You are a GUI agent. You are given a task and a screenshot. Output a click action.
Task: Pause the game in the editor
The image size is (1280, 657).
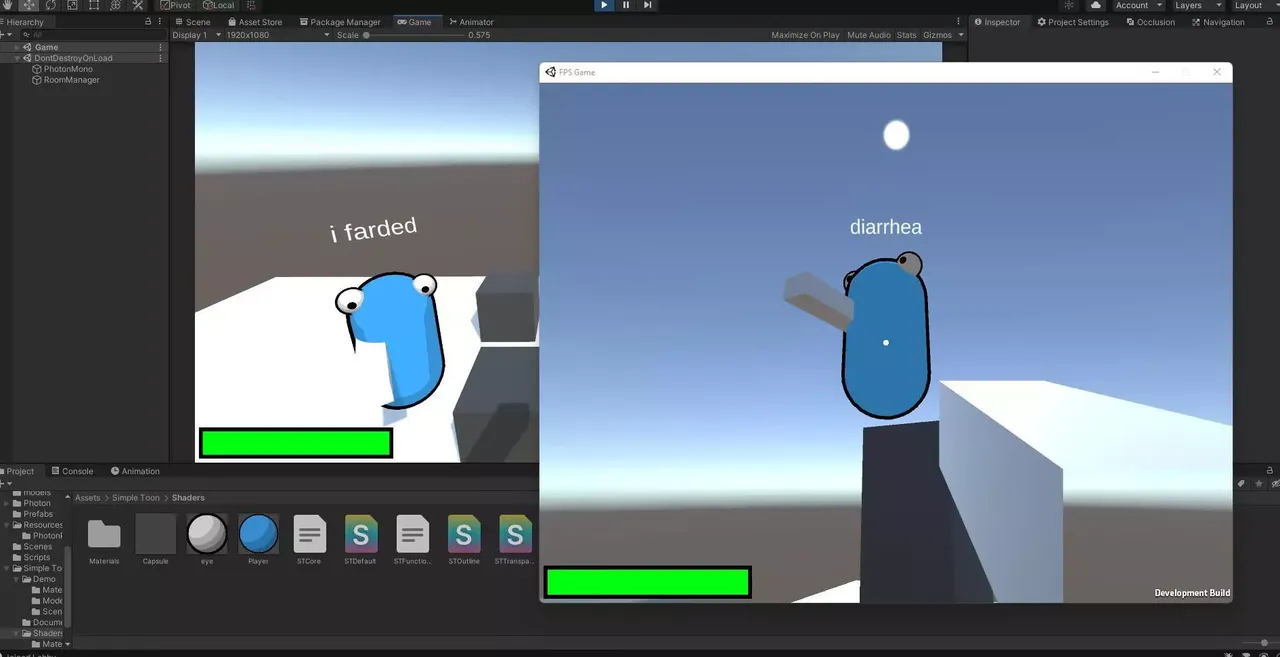point(626,5)
